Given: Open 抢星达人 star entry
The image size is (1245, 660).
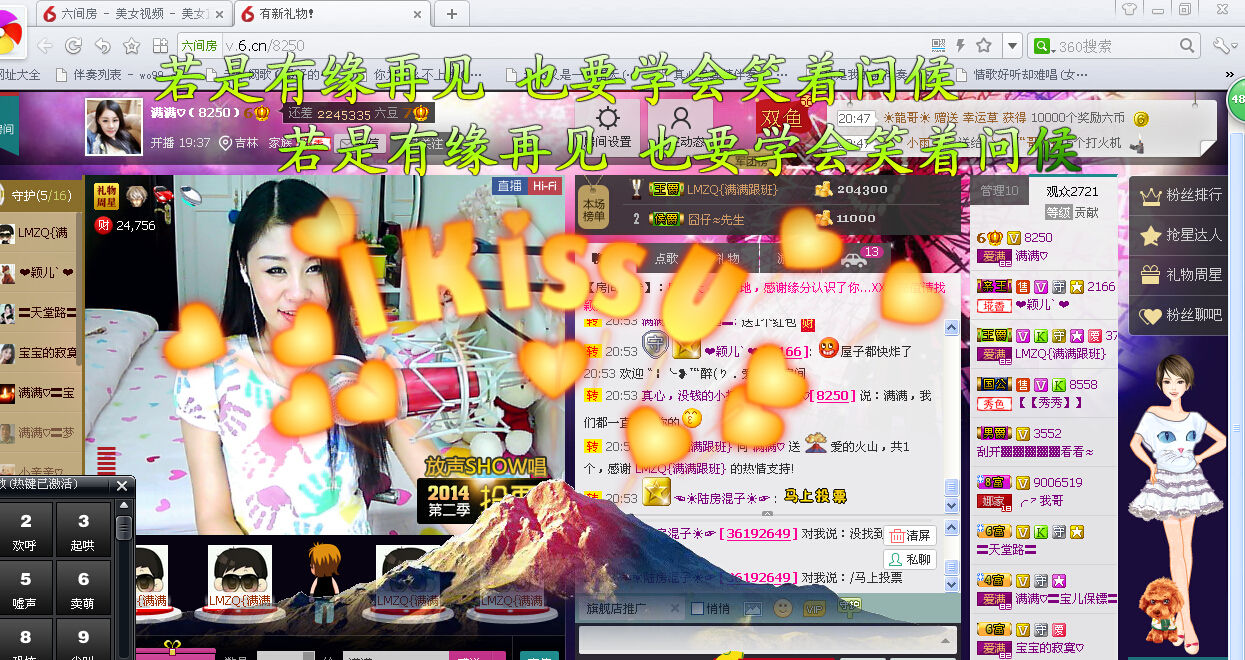Looking at the screenshot, I should pos(1181,235).
